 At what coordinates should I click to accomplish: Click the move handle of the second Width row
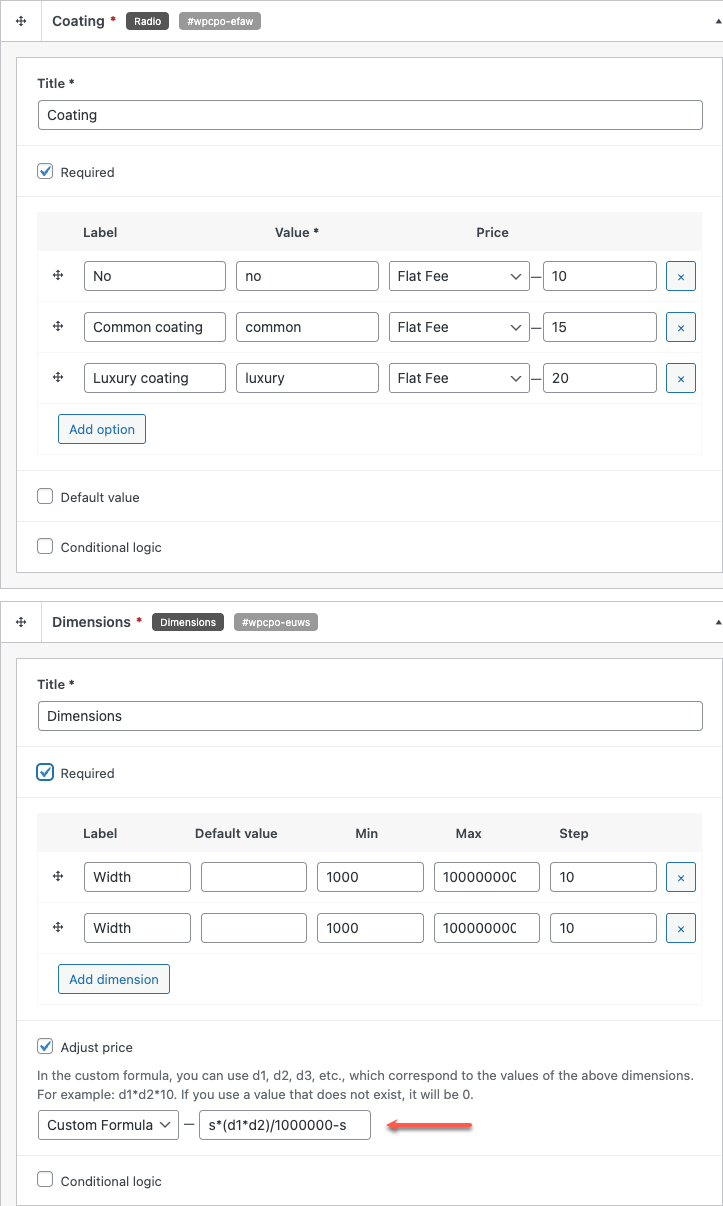point(58,927)
